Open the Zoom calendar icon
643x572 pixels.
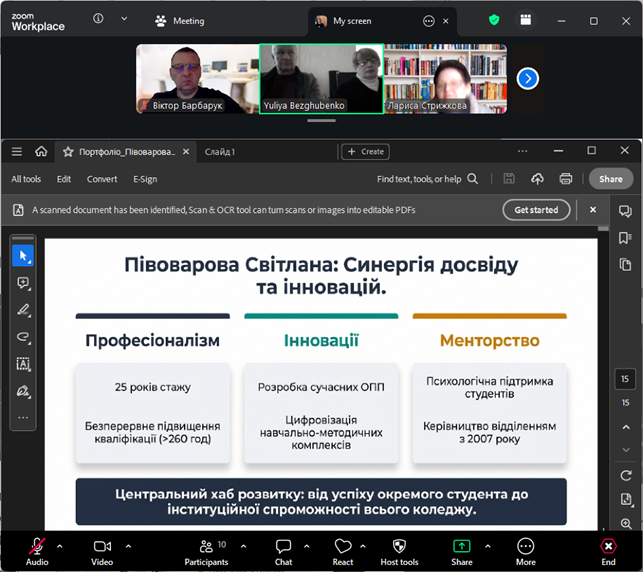pyautogui.click(x=526, y=20)
